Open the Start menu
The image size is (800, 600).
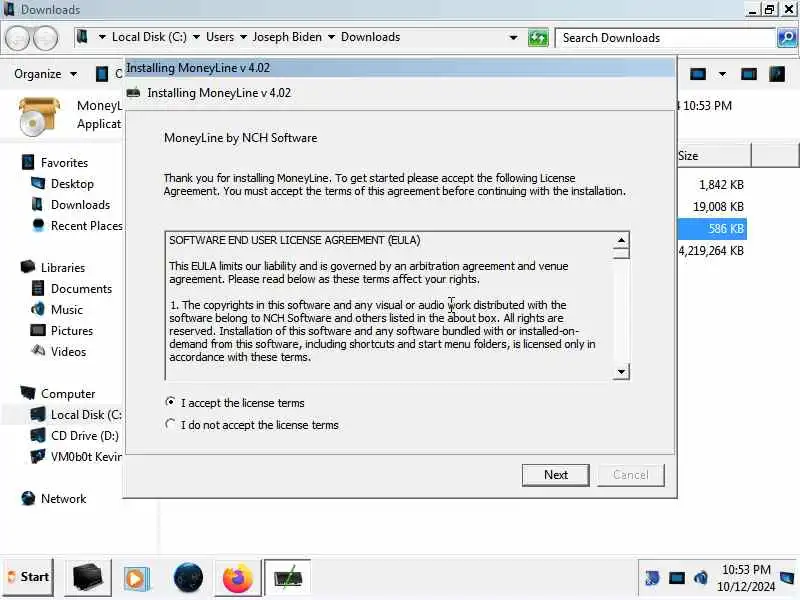[x=29, y=578]
